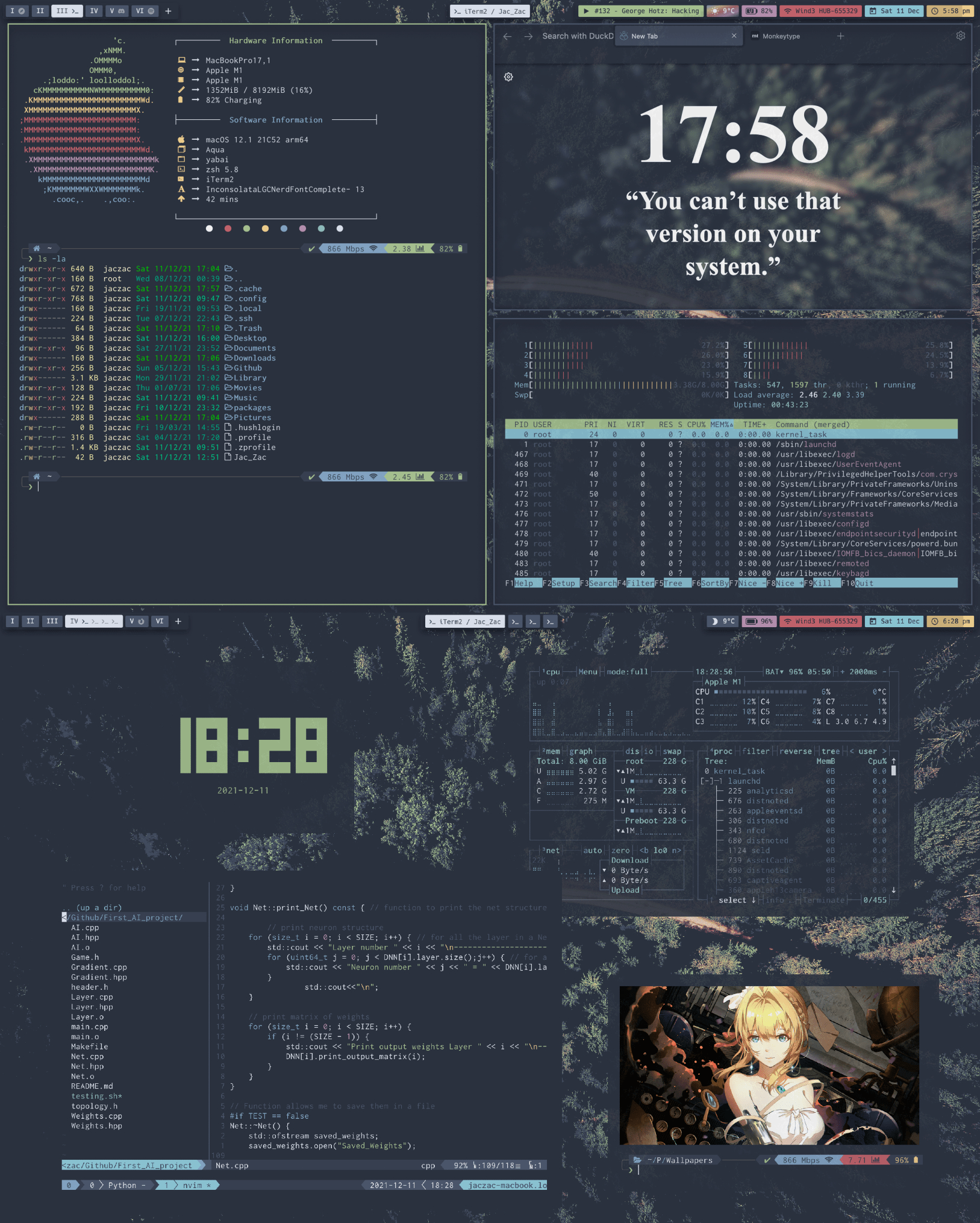The image size is (980, 1223).
Task: Click the sun weather icon beside 9°C
Action: coord(714,11)
